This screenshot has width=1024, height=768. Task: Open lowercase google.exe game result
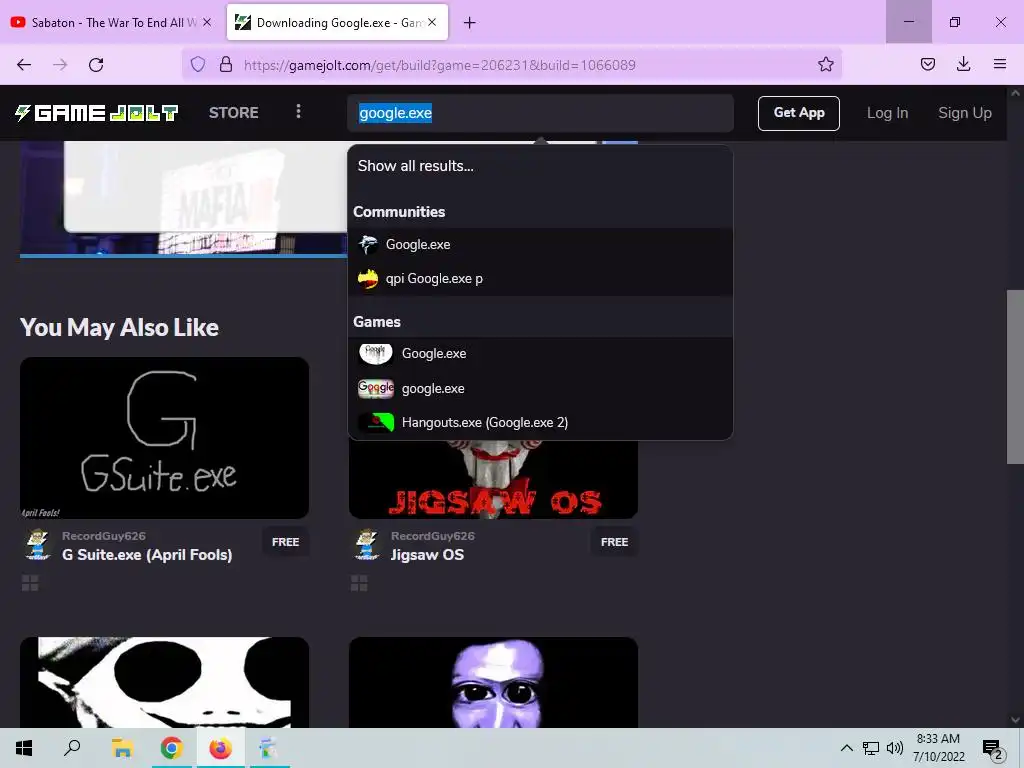(x=540, y=389)
